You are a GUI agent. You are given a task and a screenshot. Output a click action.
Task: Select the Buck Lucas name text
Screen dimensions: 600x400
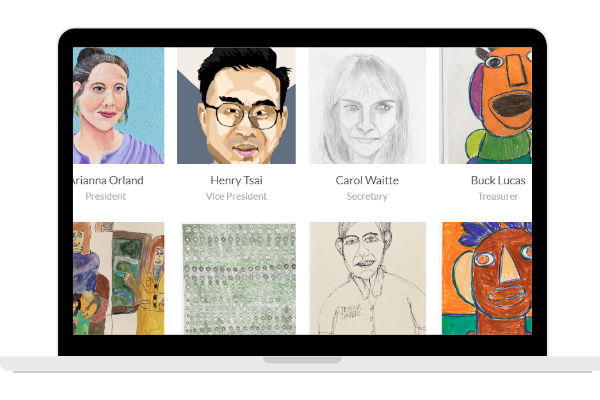(x=498, y=180)
